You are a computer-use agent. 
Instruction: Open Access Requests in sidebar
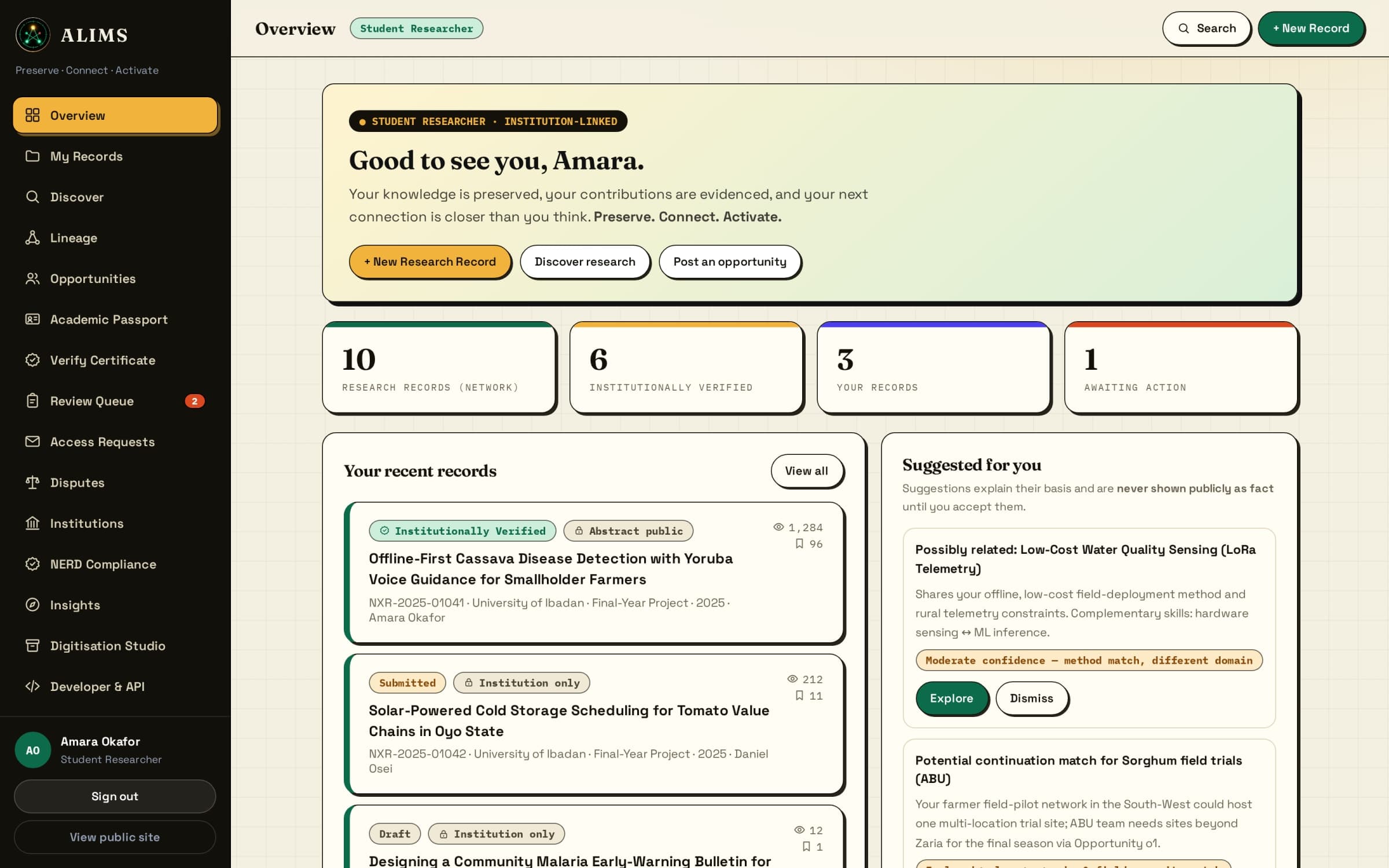115,442
